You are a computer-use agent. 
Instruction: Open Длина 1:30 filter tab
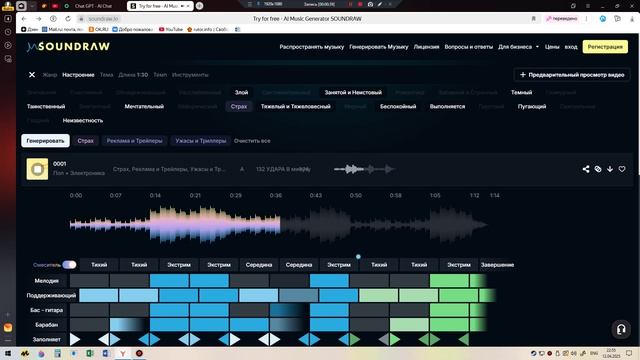pyautogui.click(x=133, y=75)
